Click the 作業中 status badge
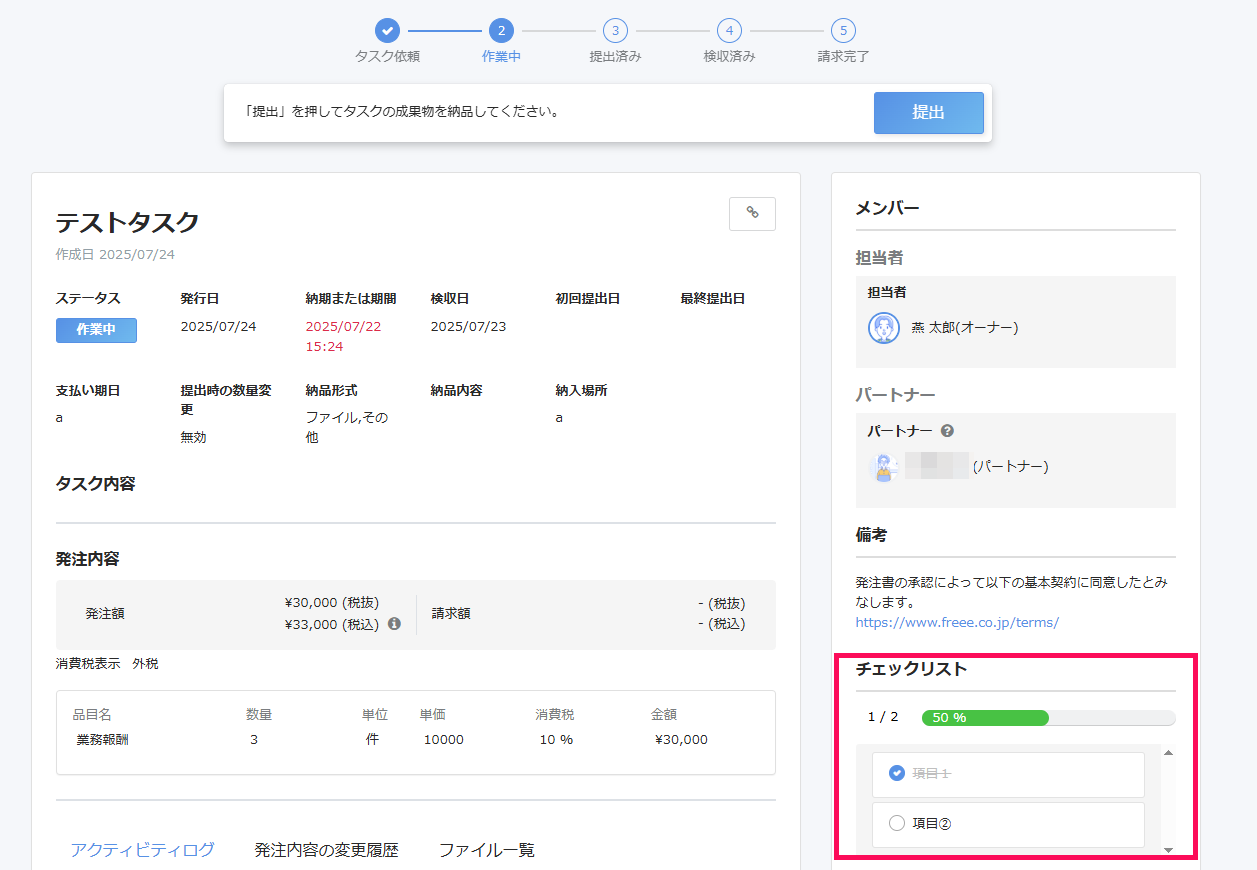This screenshot has height=870, width=1257. (96, 330)
